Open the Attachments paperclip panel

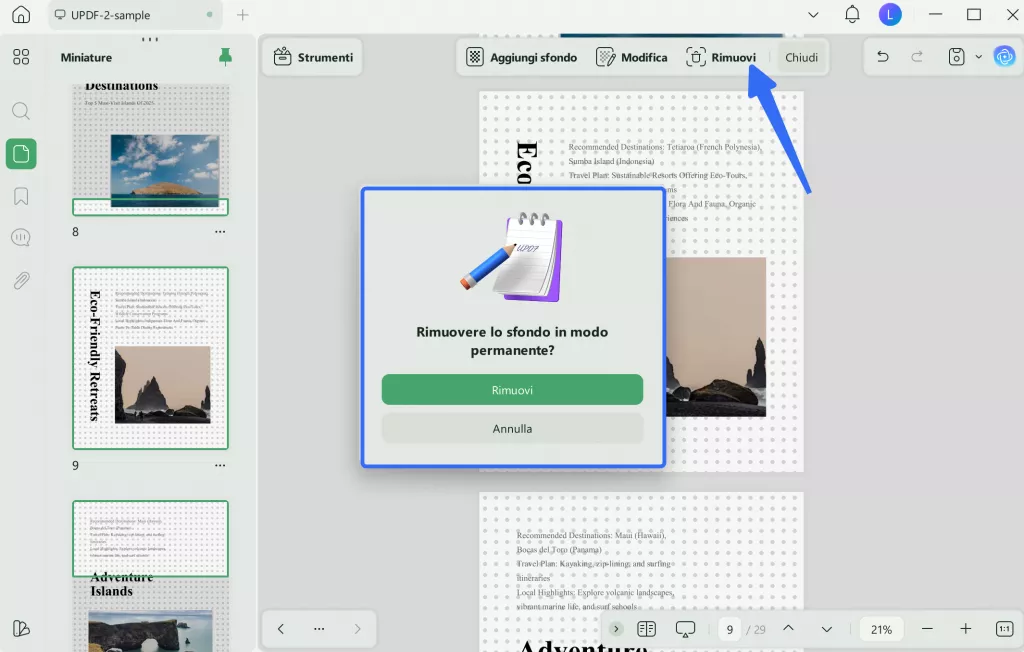21,281
